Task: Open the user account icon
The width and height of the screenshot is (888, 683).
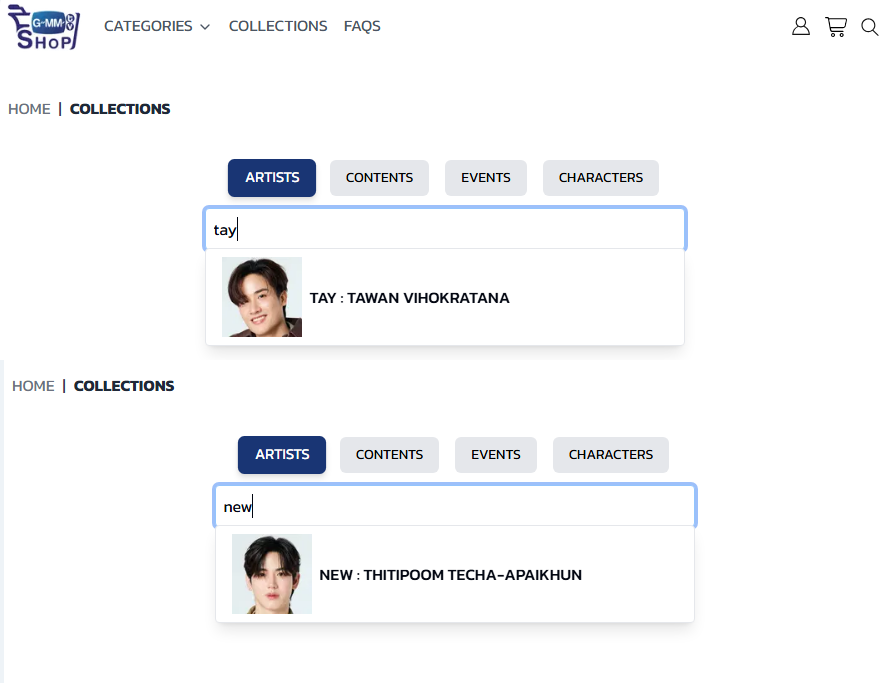Action: tap(800, 26)
